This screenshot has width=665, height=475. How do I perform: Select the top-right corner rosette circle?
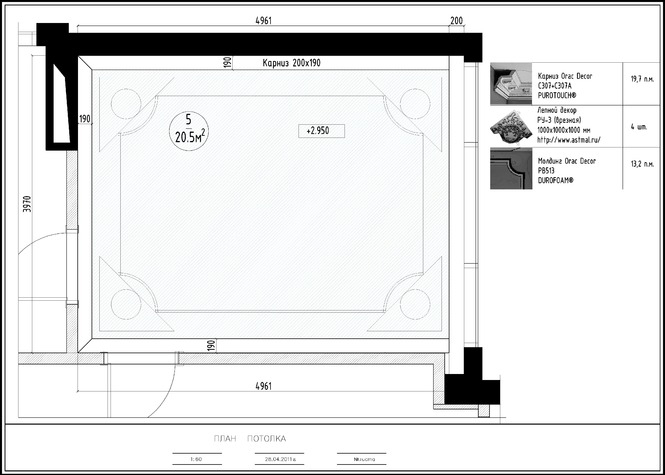coord(415,103)
